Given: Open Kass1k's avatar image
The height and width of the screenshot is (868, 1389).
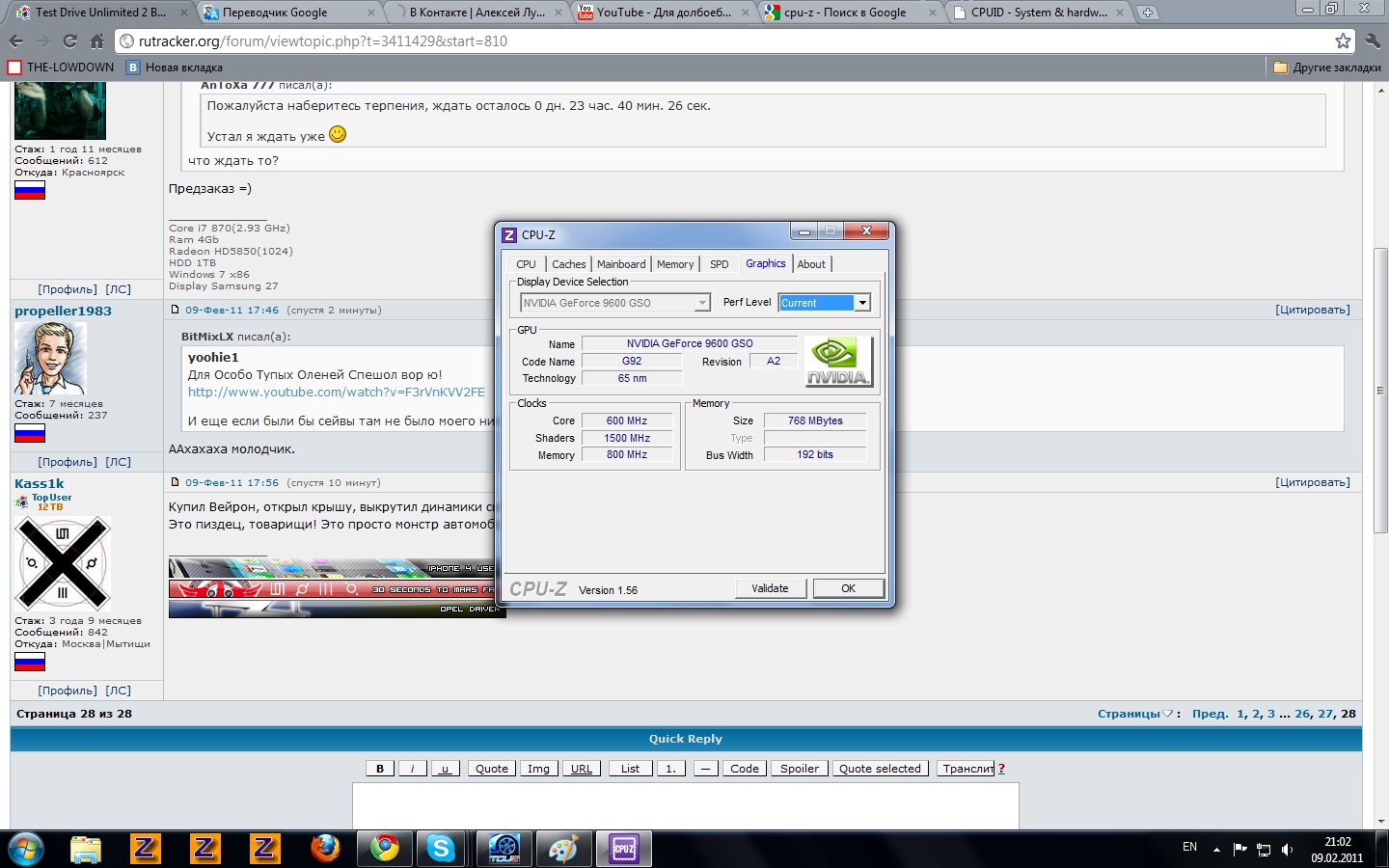Looking at the screenshot, I should coord(63,563).
